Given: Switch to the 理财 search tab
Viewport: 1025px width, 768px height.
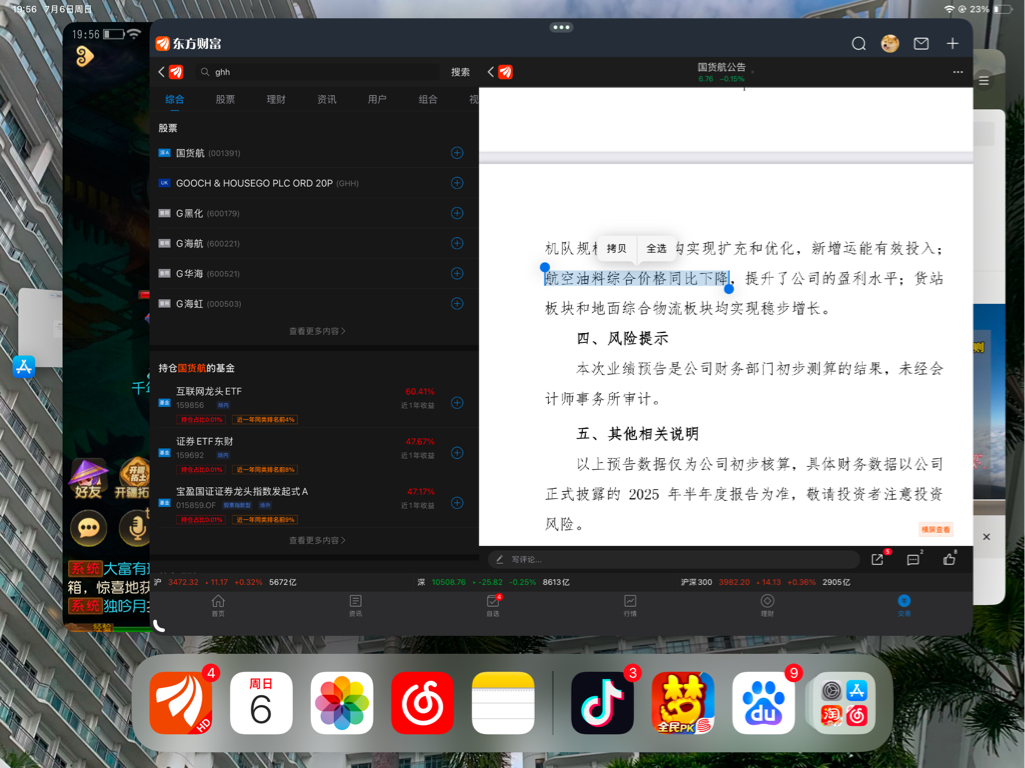Looking at the screenshot, I should click(x=276, y=99).
